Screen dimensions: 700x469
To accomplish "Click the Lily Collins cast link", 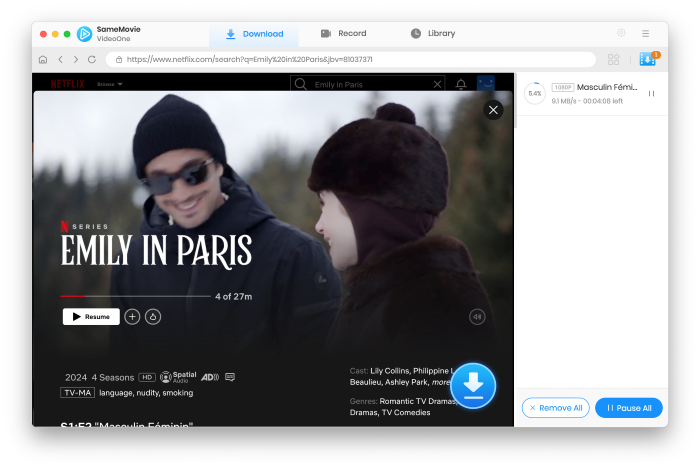I will click(389, 371).
